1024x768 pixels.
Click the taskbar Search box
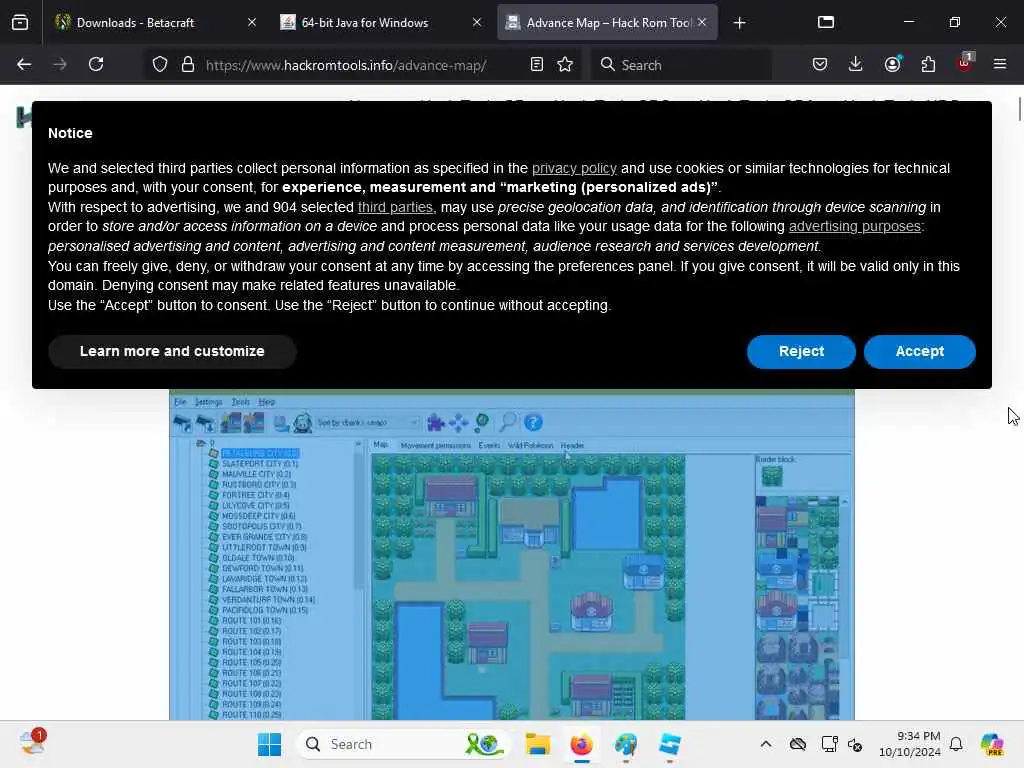coord(403,744)
